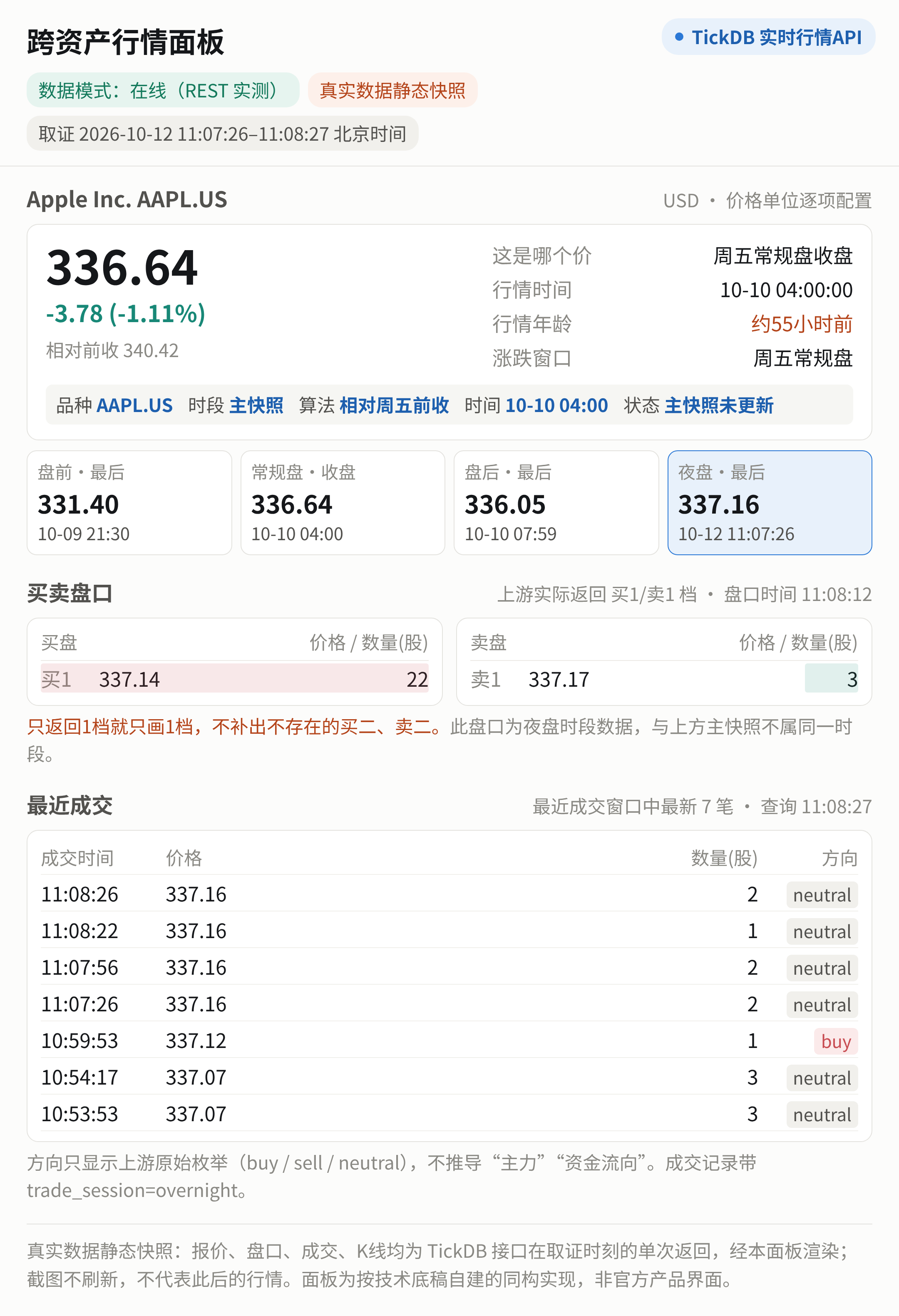Click the 跨资产行情面板 page title

[125, 42]
